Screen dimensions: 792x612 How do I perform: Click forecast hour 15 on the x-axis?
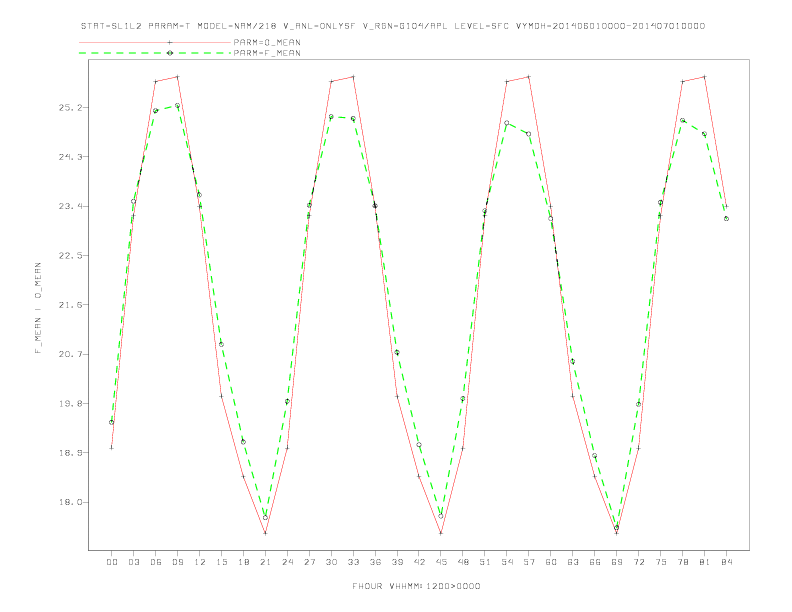click(x=221, y=562)
